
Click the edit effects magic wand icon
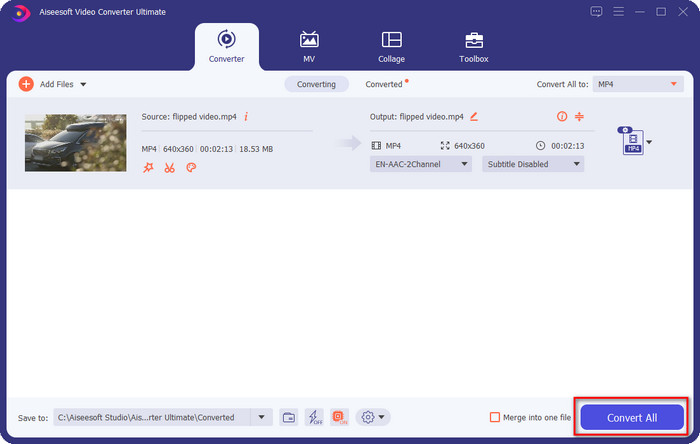(x=148, y=168)
